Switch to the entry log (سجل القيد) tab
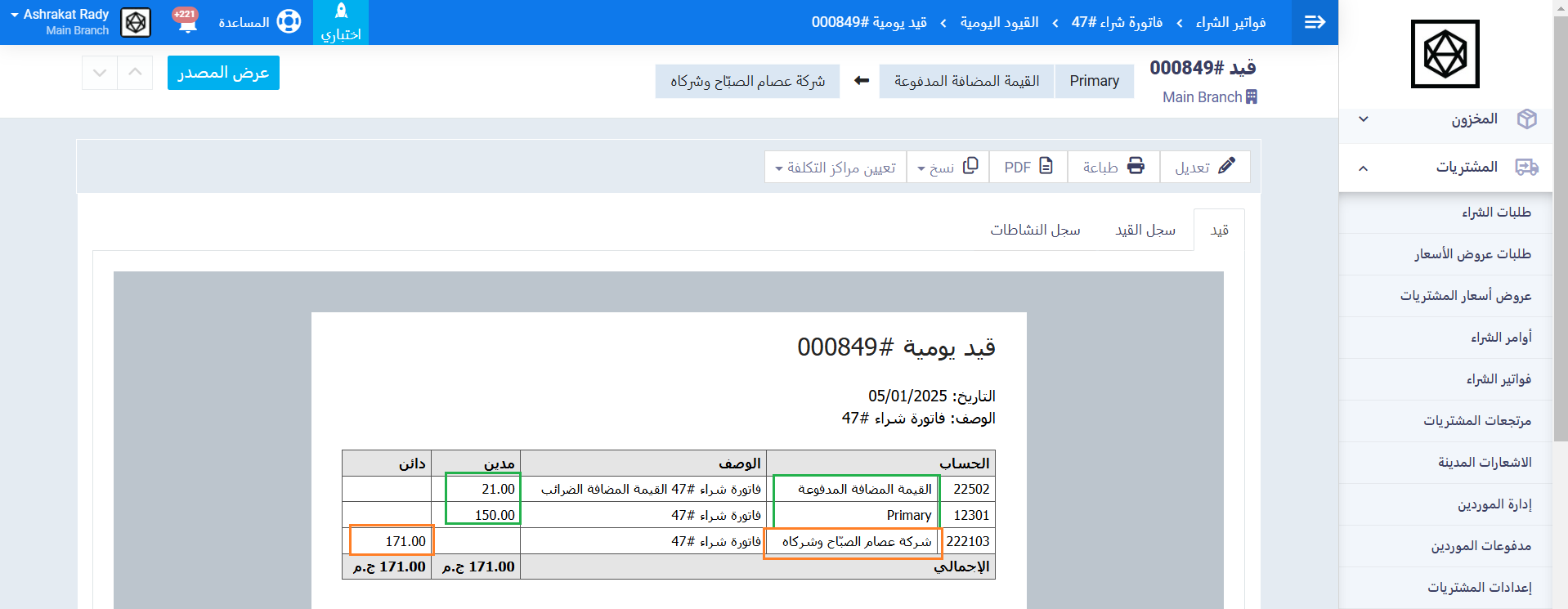This screenshot has width=1568, height=609. coord(1145,230)
